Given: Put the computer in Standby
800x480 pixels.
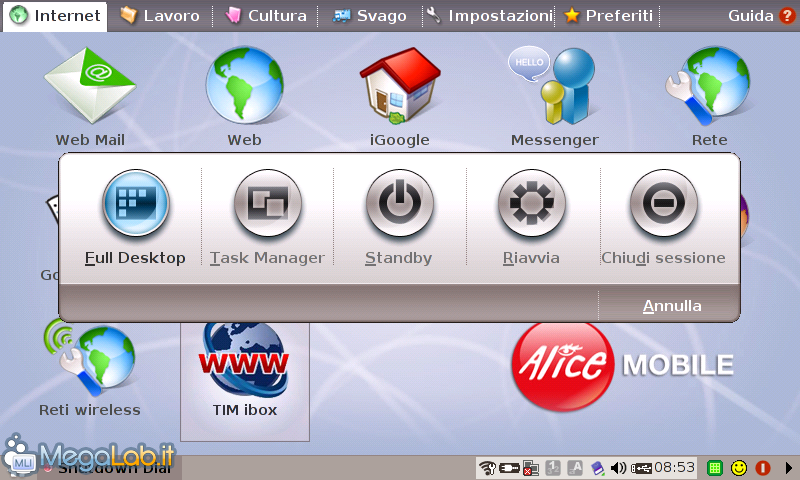Looking at the screenshot, I should point(399,217).
